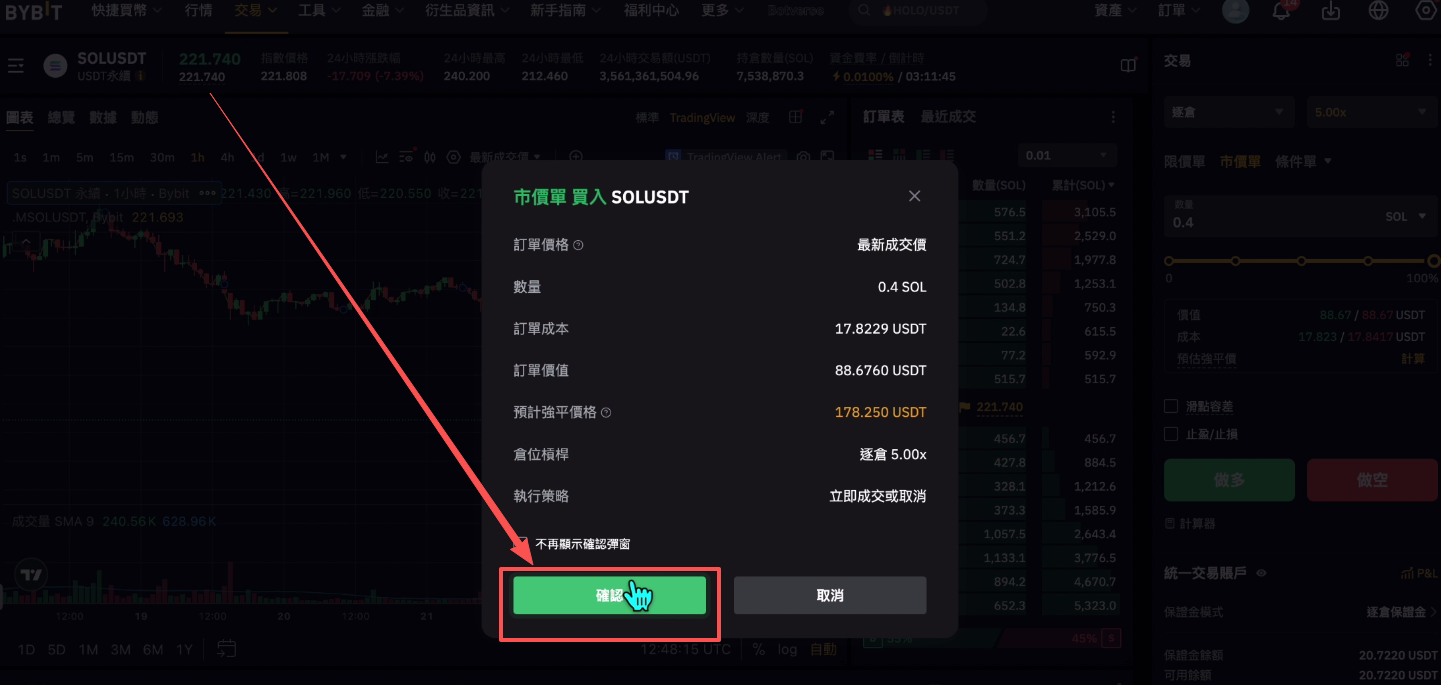The height and width of the screenshot is (685, 1441).
Task: Click the download app icon
Action: pyautogui.click(x=1330, y=11)
